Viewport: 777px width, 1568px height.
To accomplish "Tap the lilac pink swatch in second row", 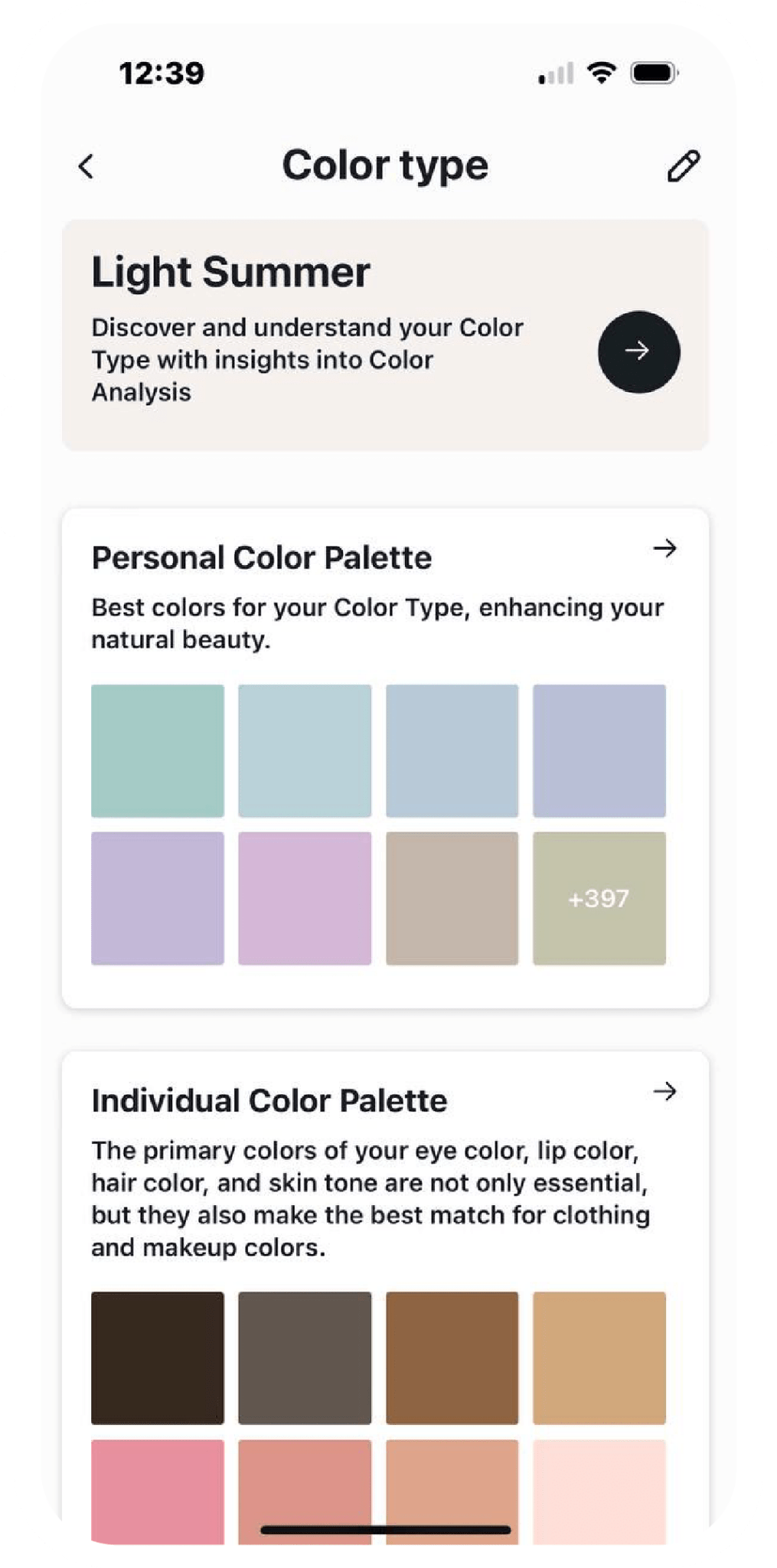I will pyautogui.click(x=305, y=899).
